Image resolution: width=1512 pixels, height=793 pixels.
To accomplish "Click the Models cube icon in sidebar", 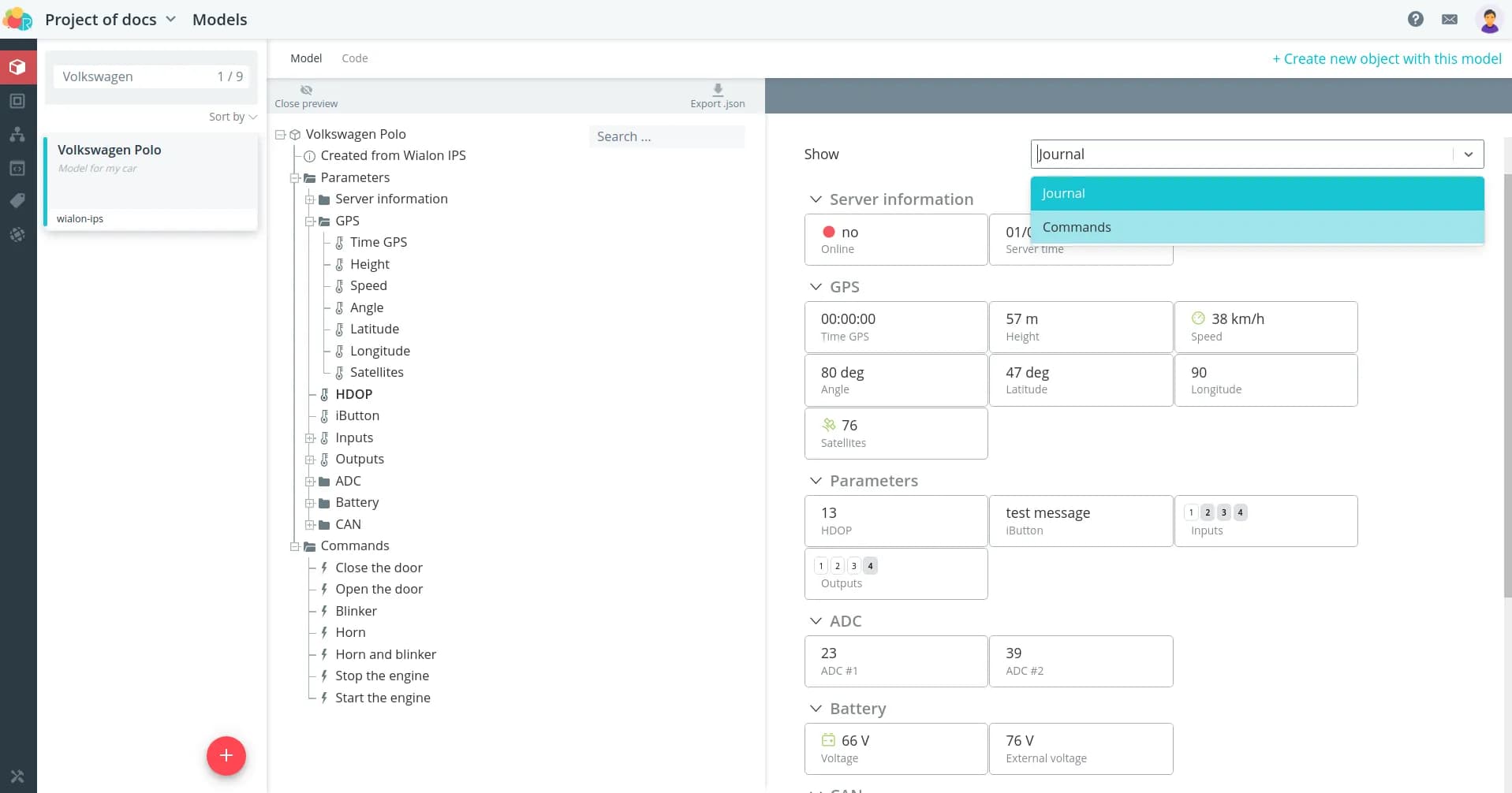I will (x=17, y=67).
